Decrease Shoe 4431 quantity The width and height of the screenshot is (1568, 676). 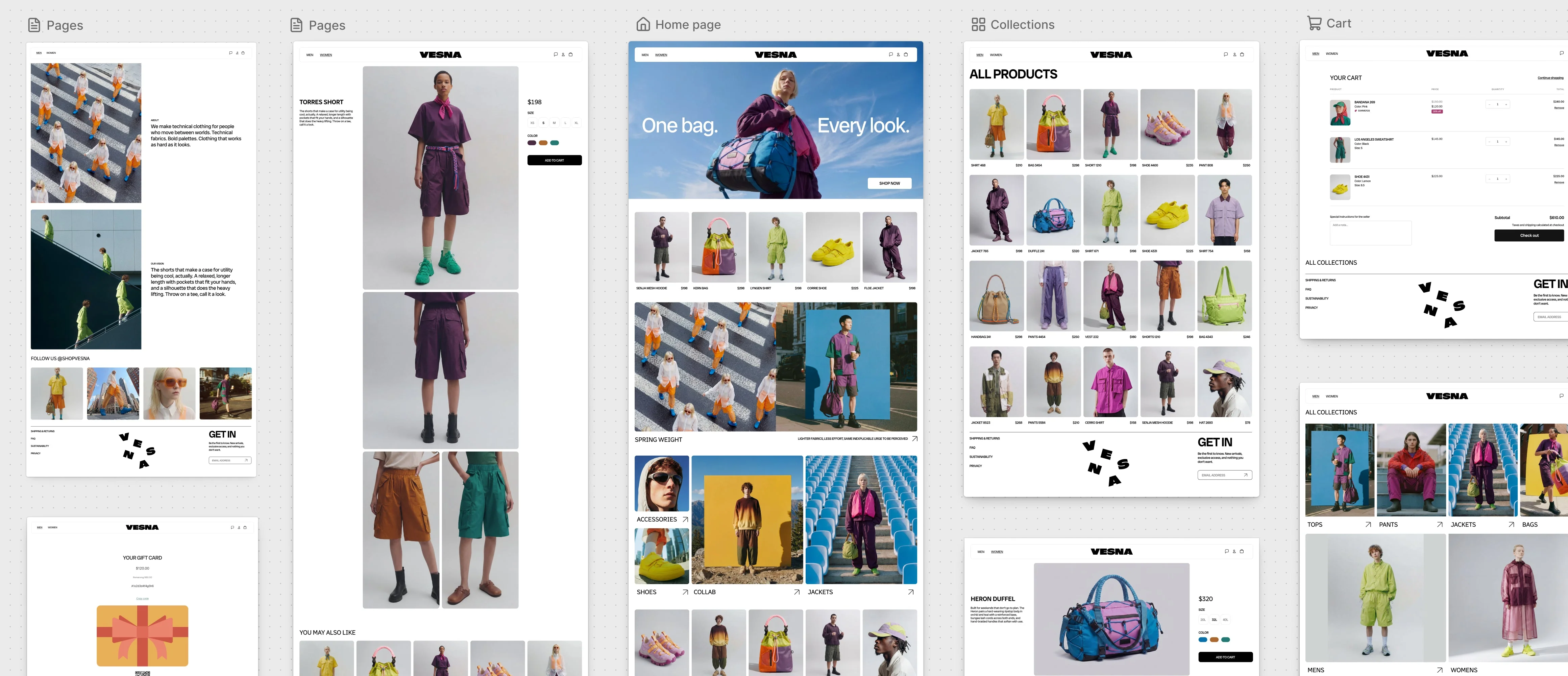pyautogui.click(x=1489, y=178)
